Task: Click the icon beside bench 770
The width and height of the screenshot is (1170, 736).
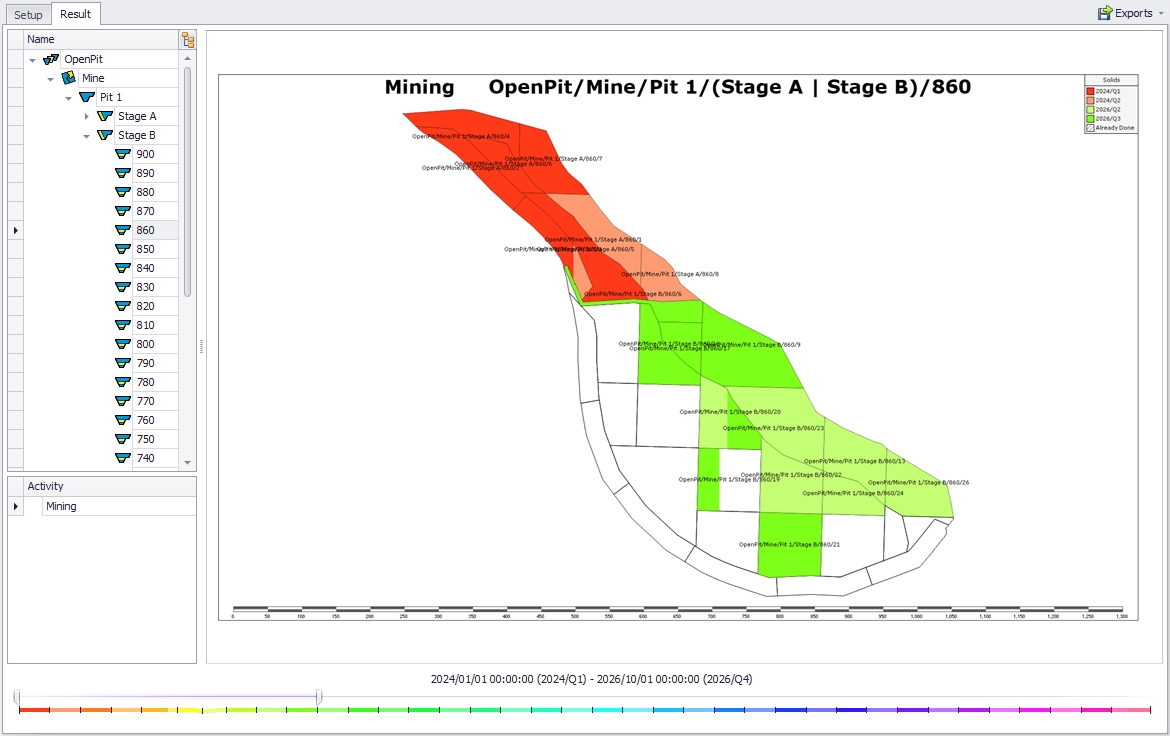Action: (x=123, y=402)
